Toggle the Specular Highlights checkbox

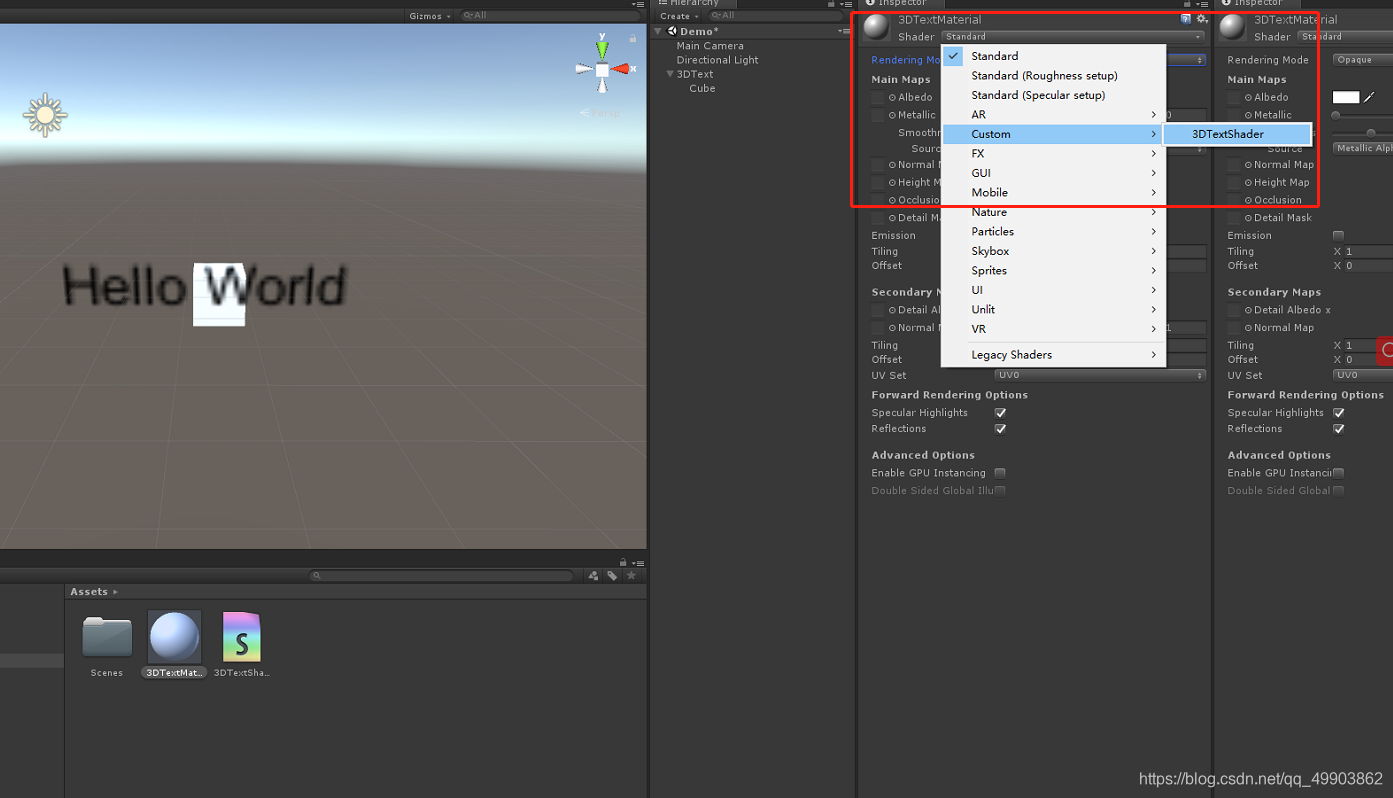coord(1000,412)
